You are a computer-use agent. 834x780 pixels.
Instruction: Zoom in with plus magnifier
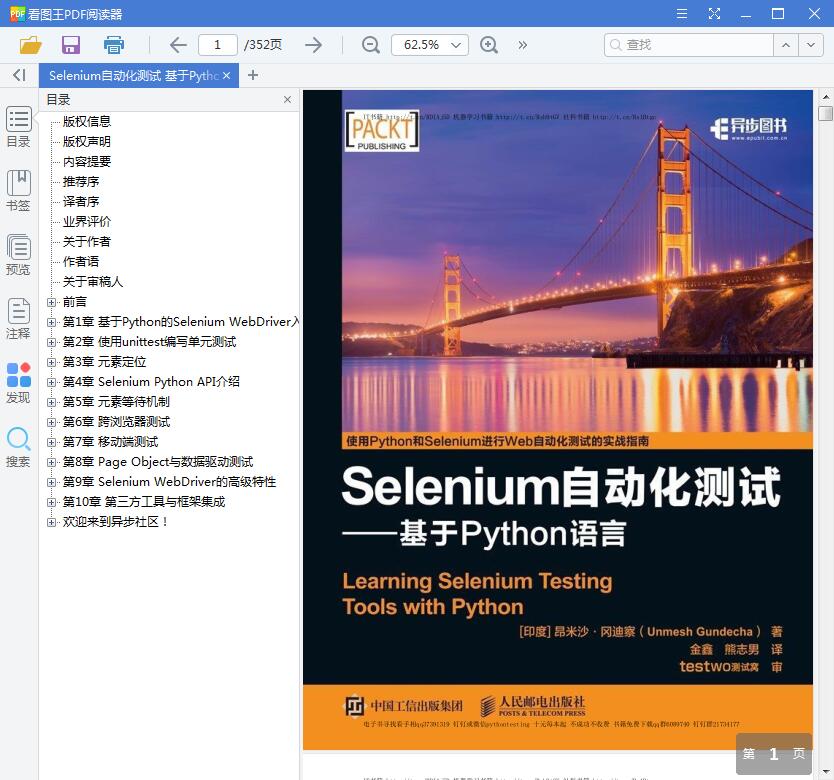click(489, 45)
